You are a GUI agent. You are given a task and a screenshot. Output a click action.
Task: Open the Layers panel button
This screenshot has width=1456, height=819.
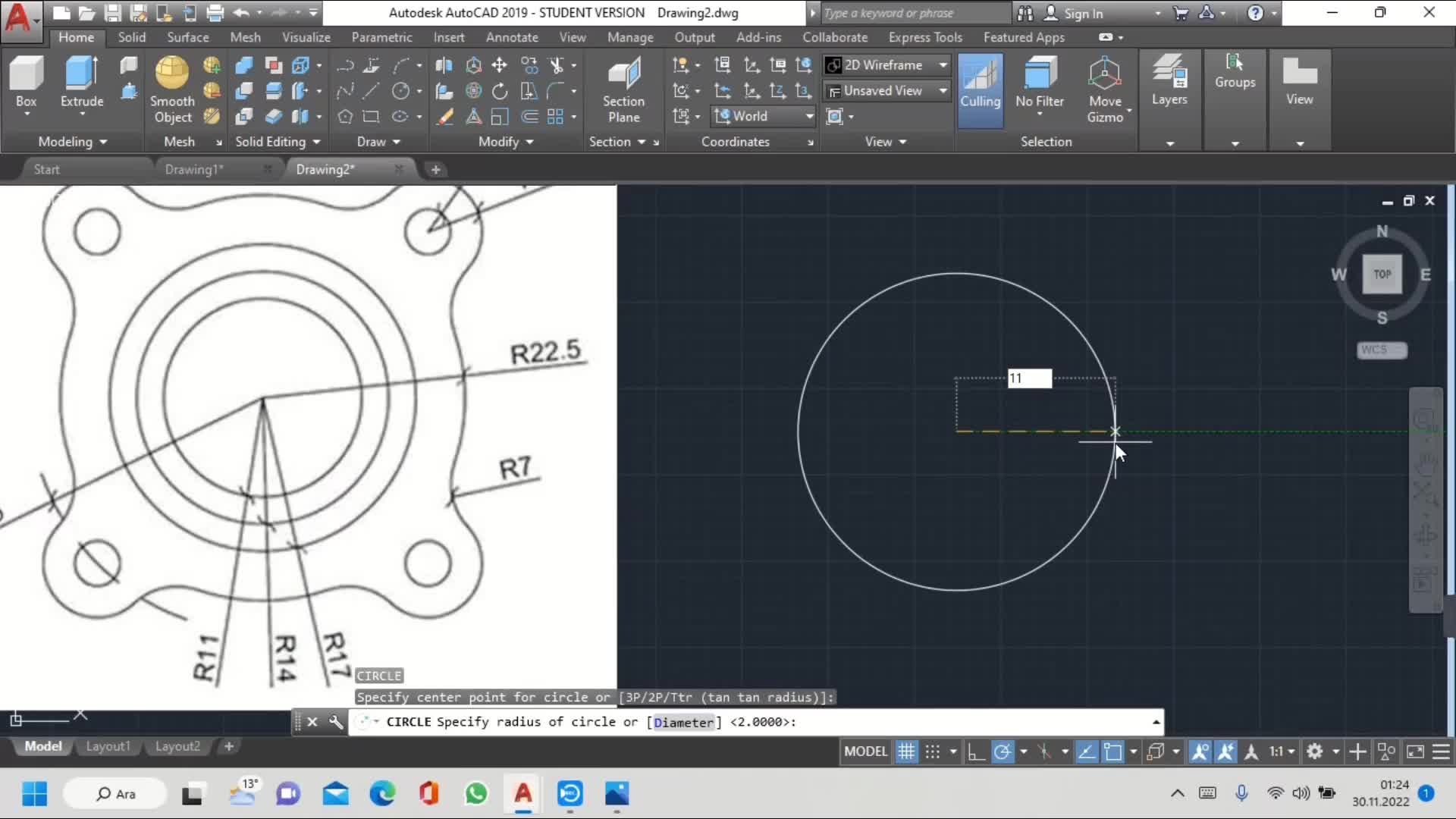pyautogui.click(x=1169, y=82)
